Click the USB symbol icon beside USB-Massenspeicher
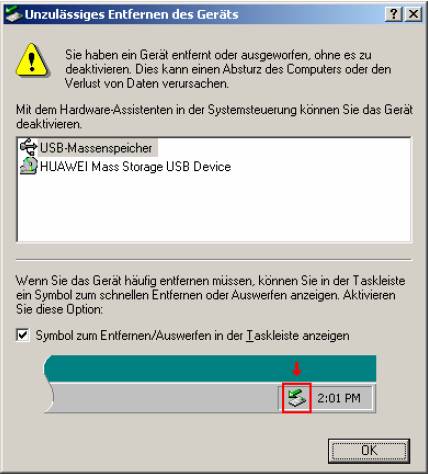 pyautogui.click(x=28, y=147)
